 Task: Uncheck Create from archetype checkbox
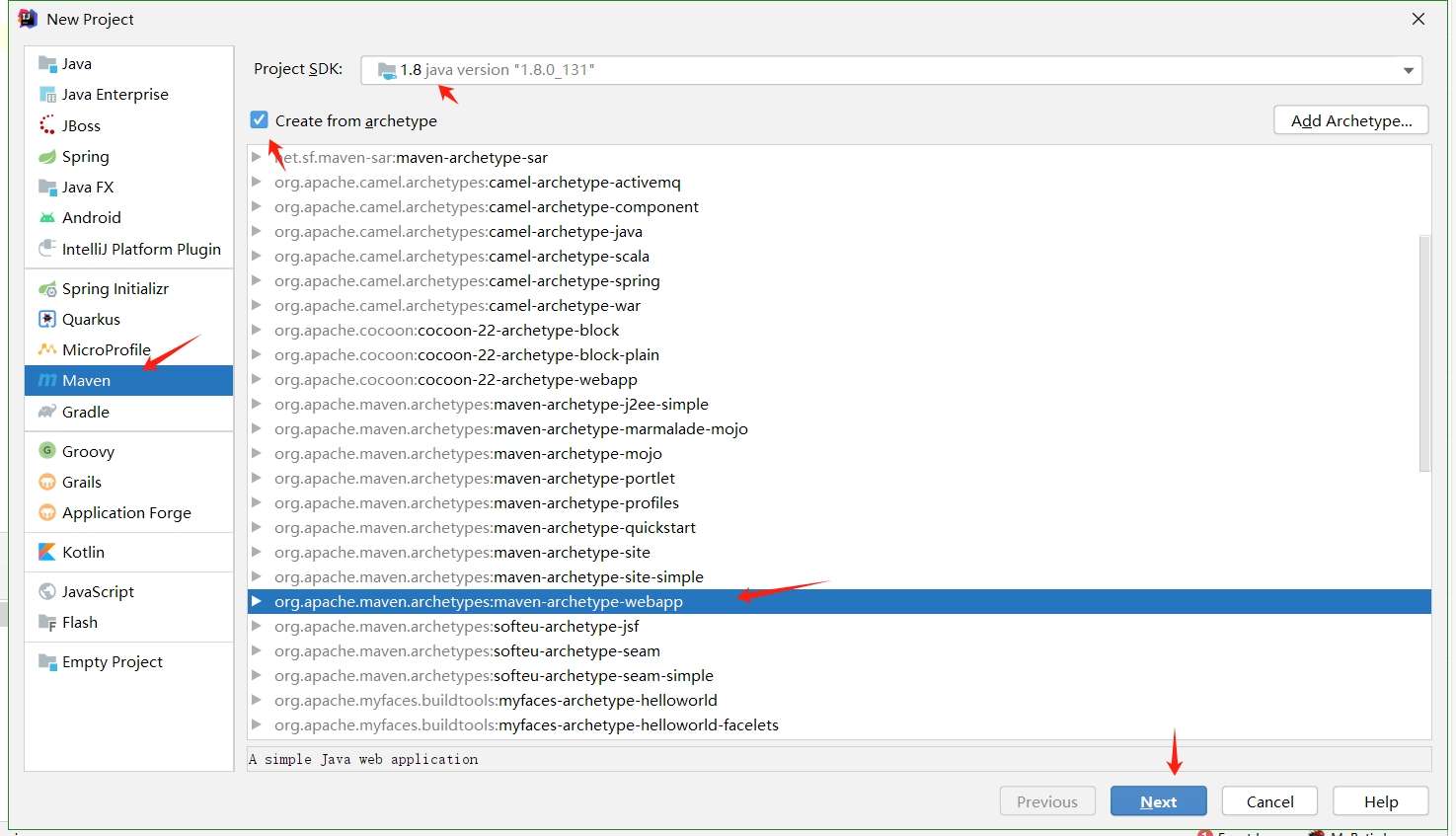[x=259, y=120]
